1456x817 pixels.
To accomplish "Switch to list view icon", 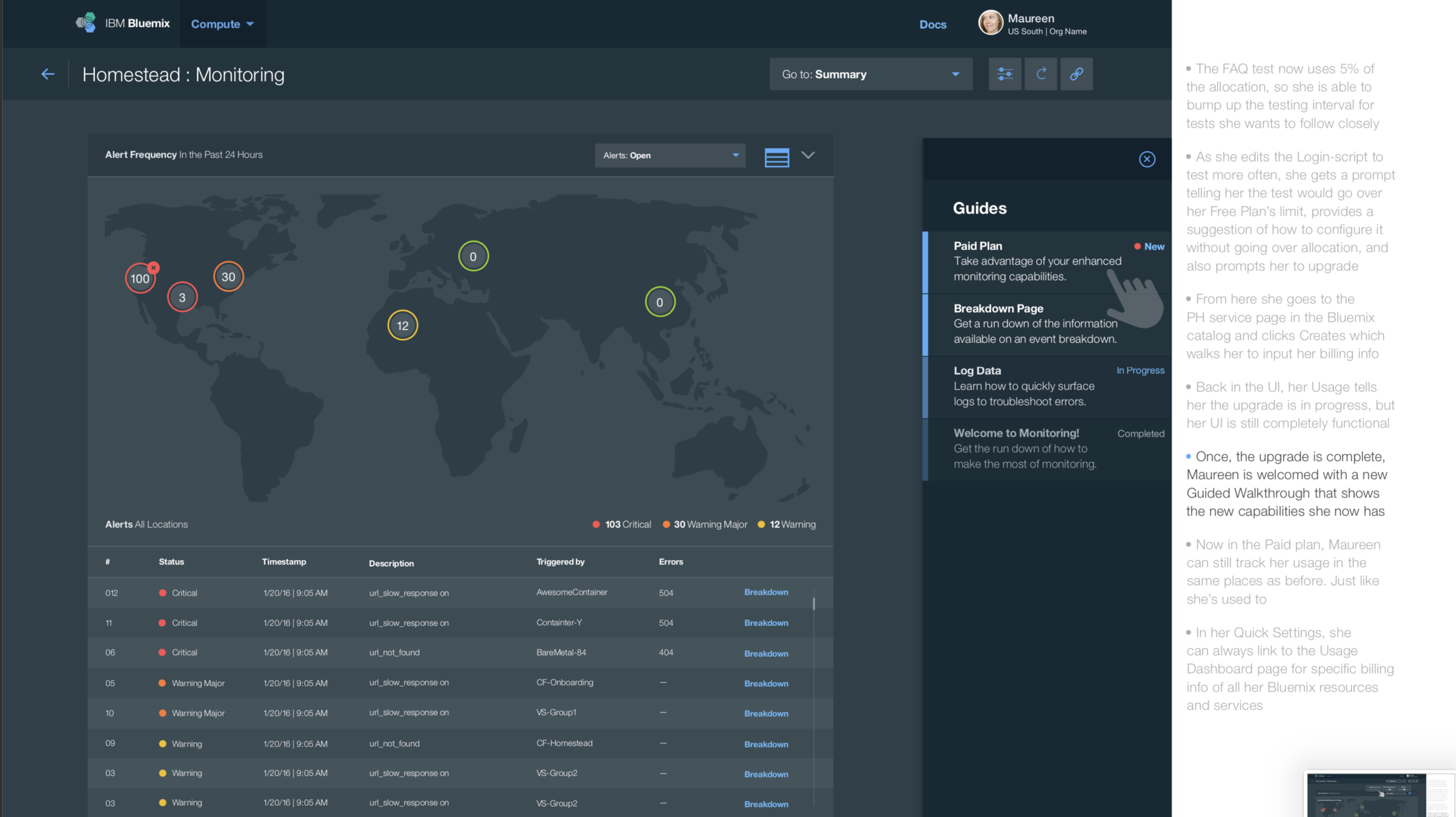I will [776, 157].
